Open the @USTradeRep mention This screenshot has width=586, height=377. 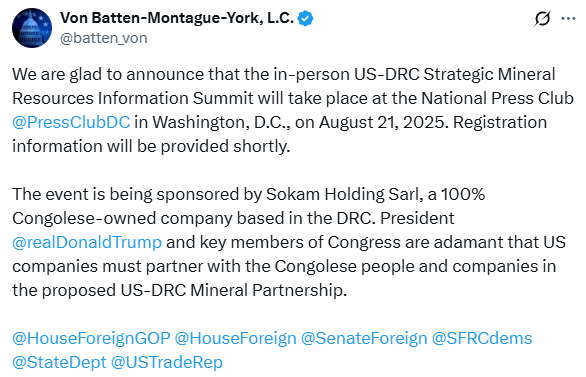point(167,362)
